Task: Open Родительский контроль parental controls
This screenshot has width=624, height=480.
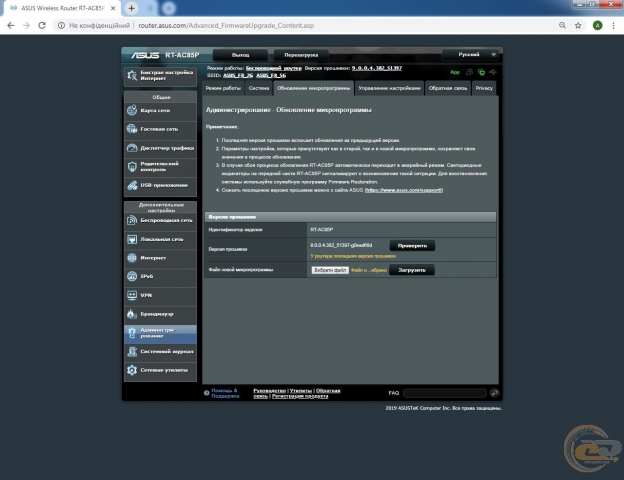Action: [x=160, y=167]
